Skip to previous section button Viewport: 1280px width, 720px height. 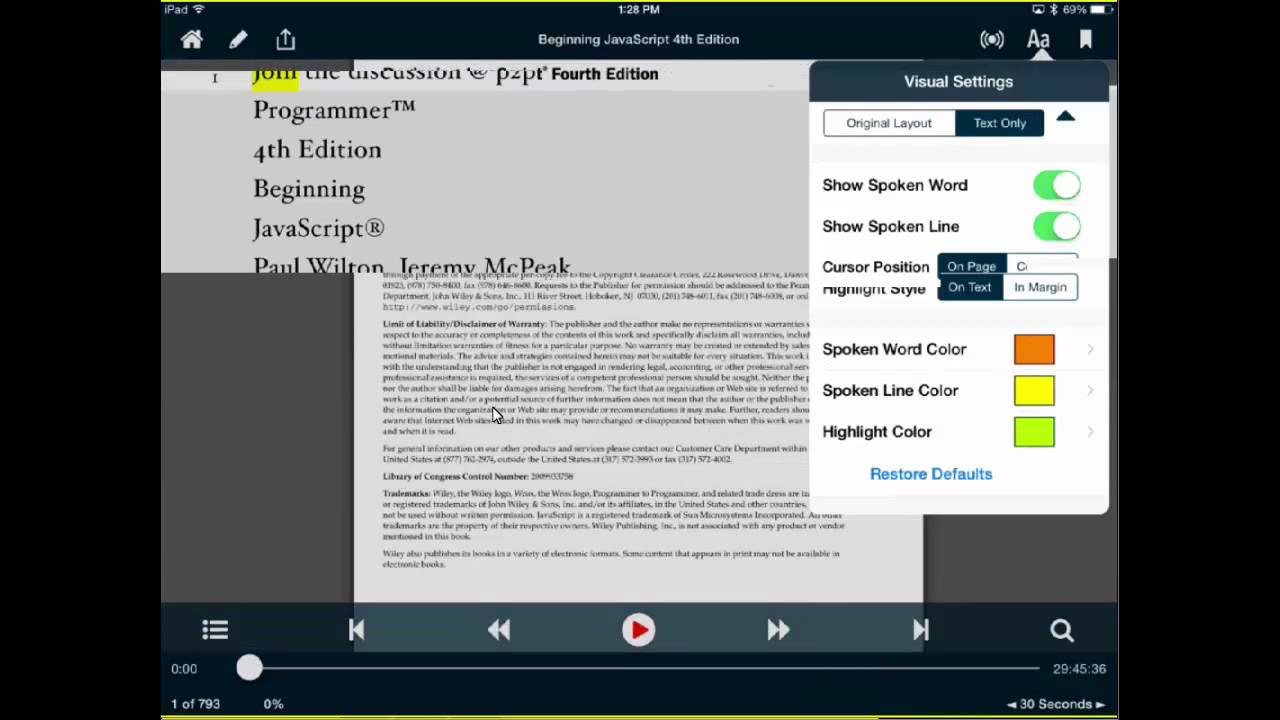coord(357,630)
